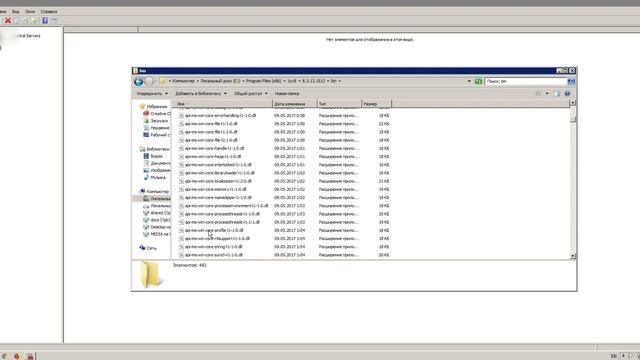Click the Explorer forward arrow button
The image size is (640, 360).
tap(150, 82)
